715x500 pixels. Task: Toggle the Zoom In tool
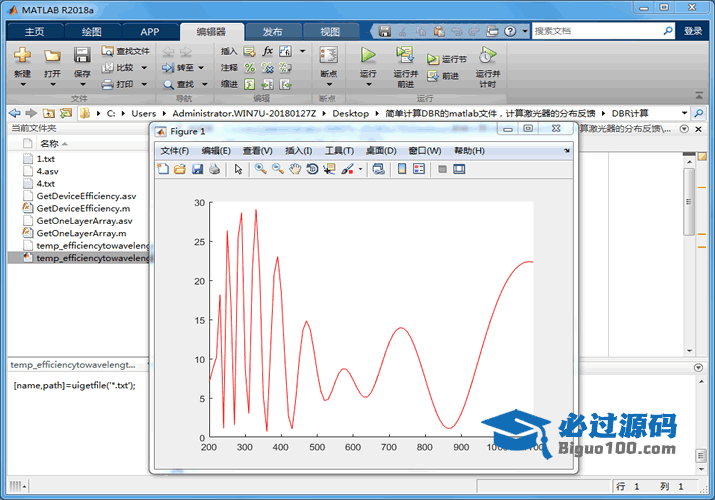pos(260,169)
